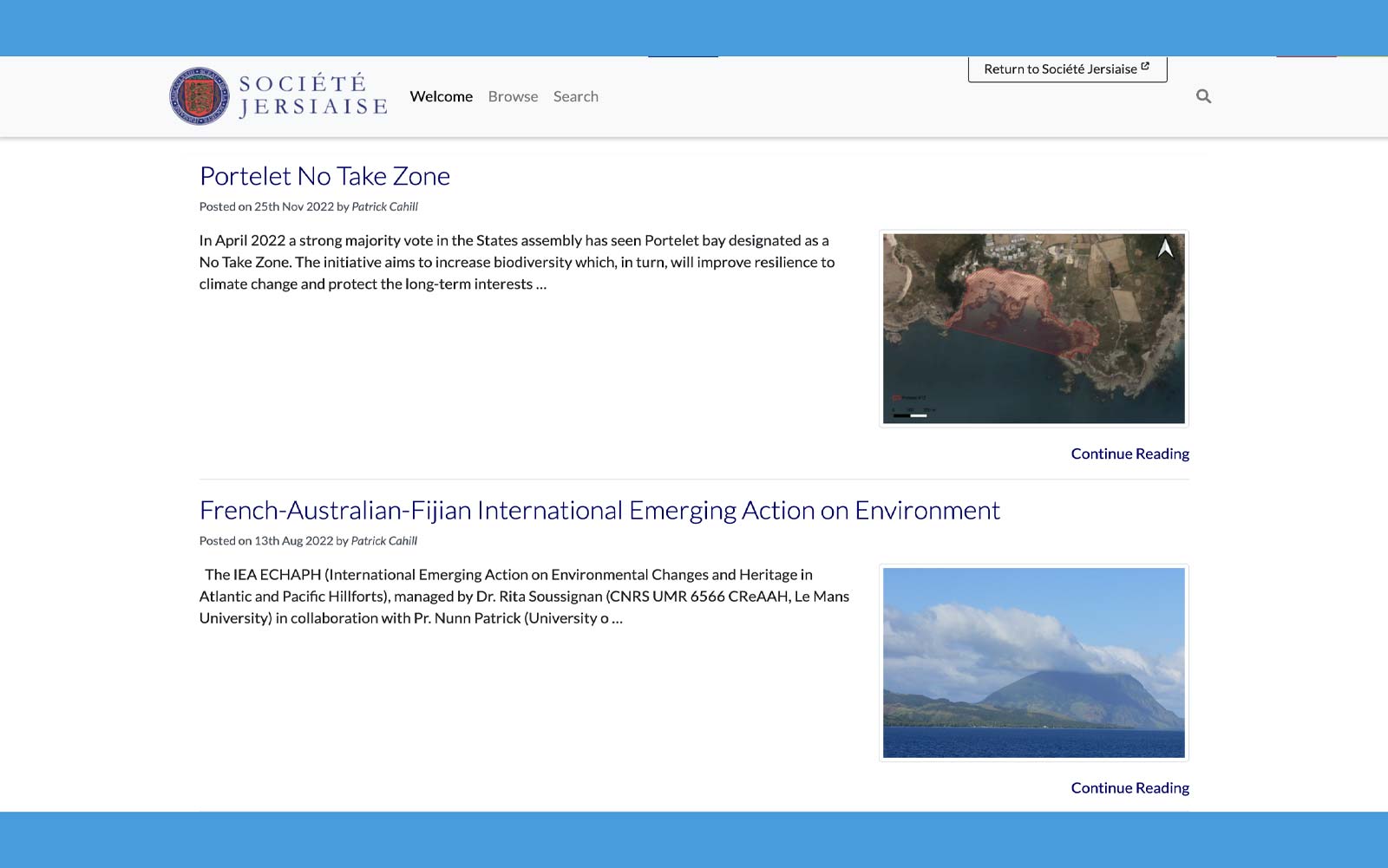This screenshot has height=868, width=1388.
Task: Click the 25th Nov 2022 post date
Action: click(x=293, y=206)
